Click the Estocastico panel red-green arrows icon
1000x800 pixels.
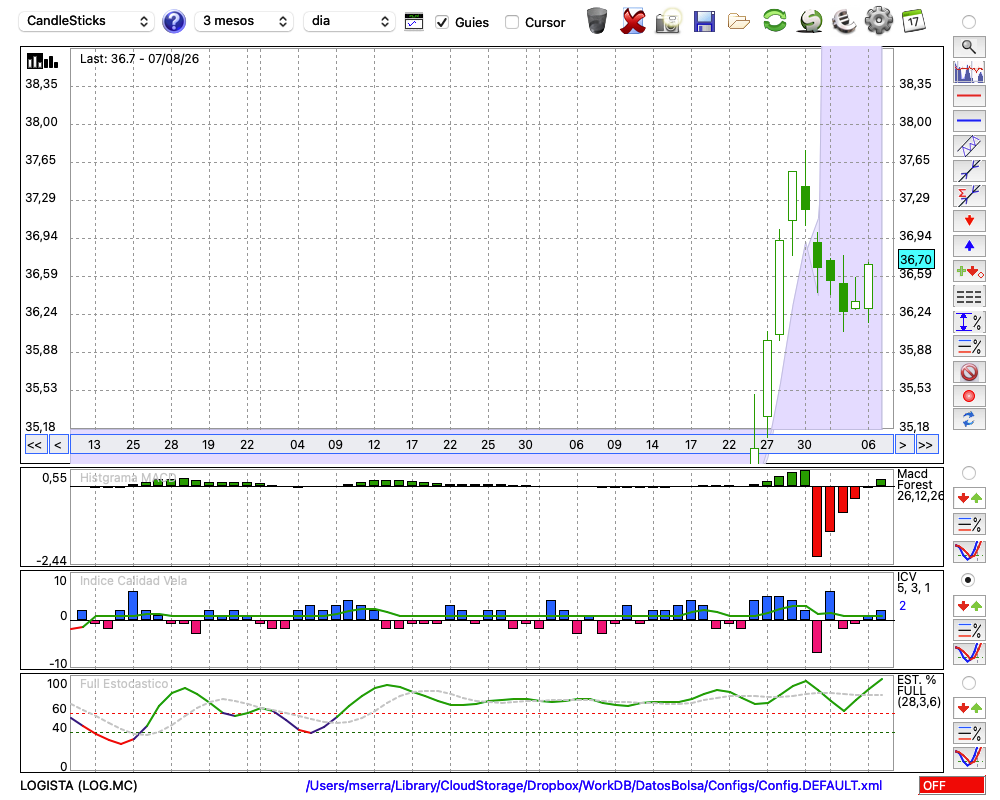[969, 707]
